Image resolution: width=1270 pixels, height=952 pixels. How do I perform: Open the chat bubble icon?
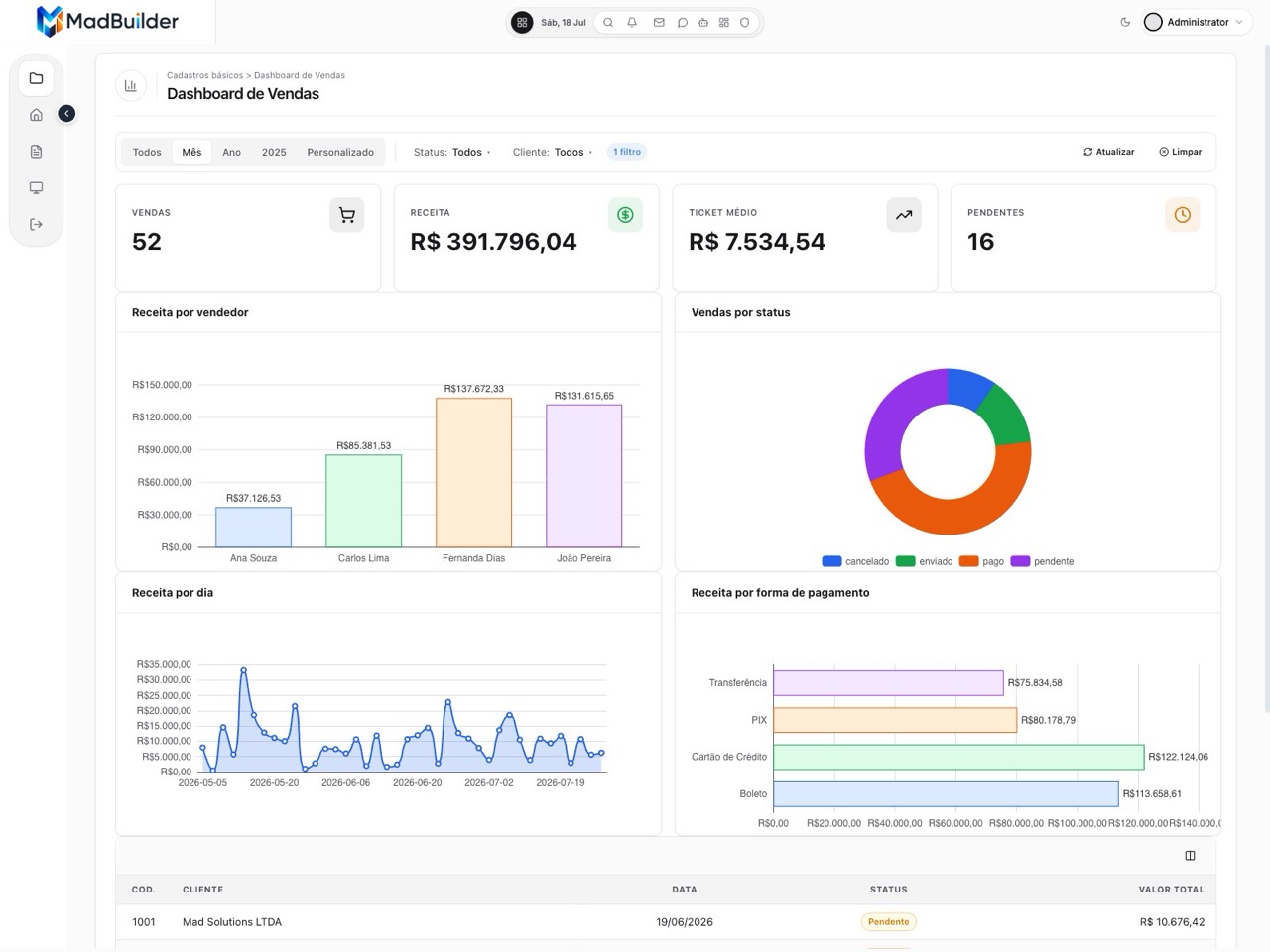pyautogui.click(x=683, y=22)
